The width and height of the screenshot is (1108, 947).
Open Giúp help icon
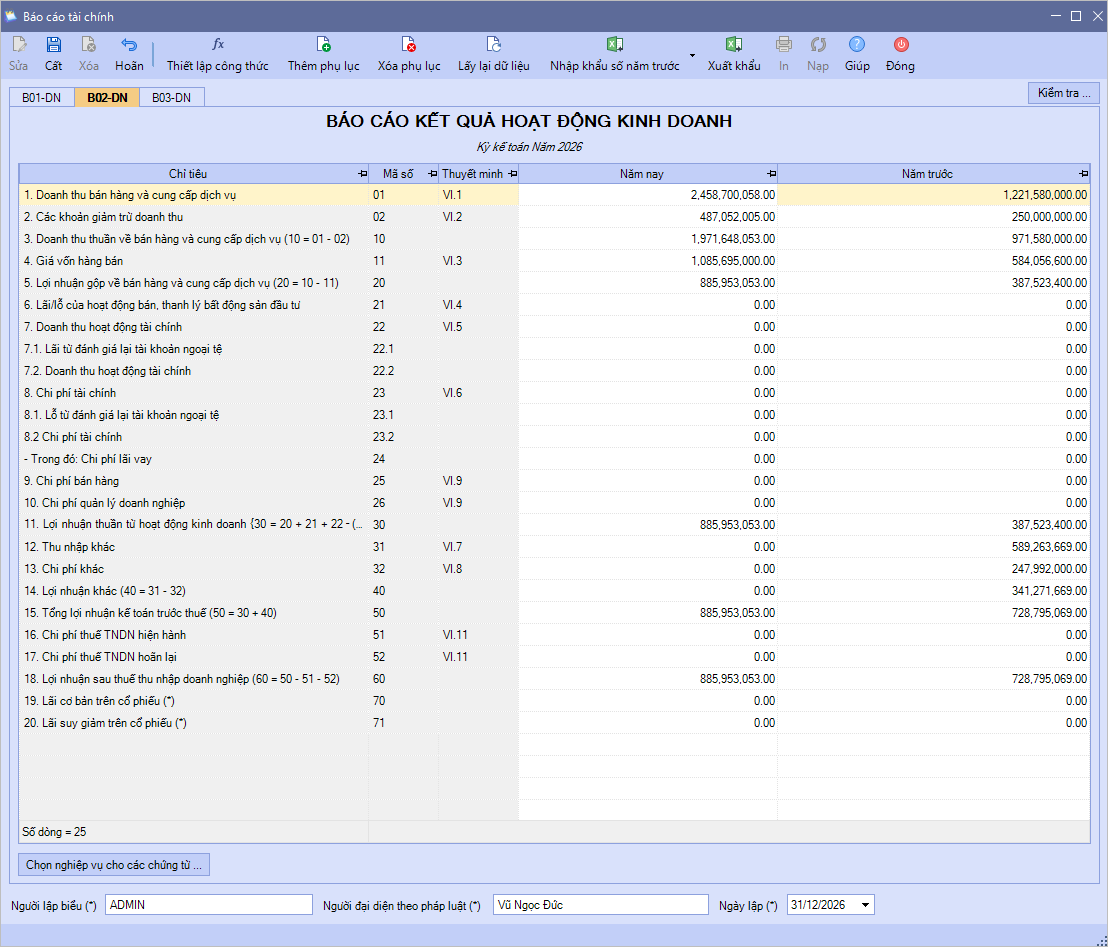click(x=857, y=45)
